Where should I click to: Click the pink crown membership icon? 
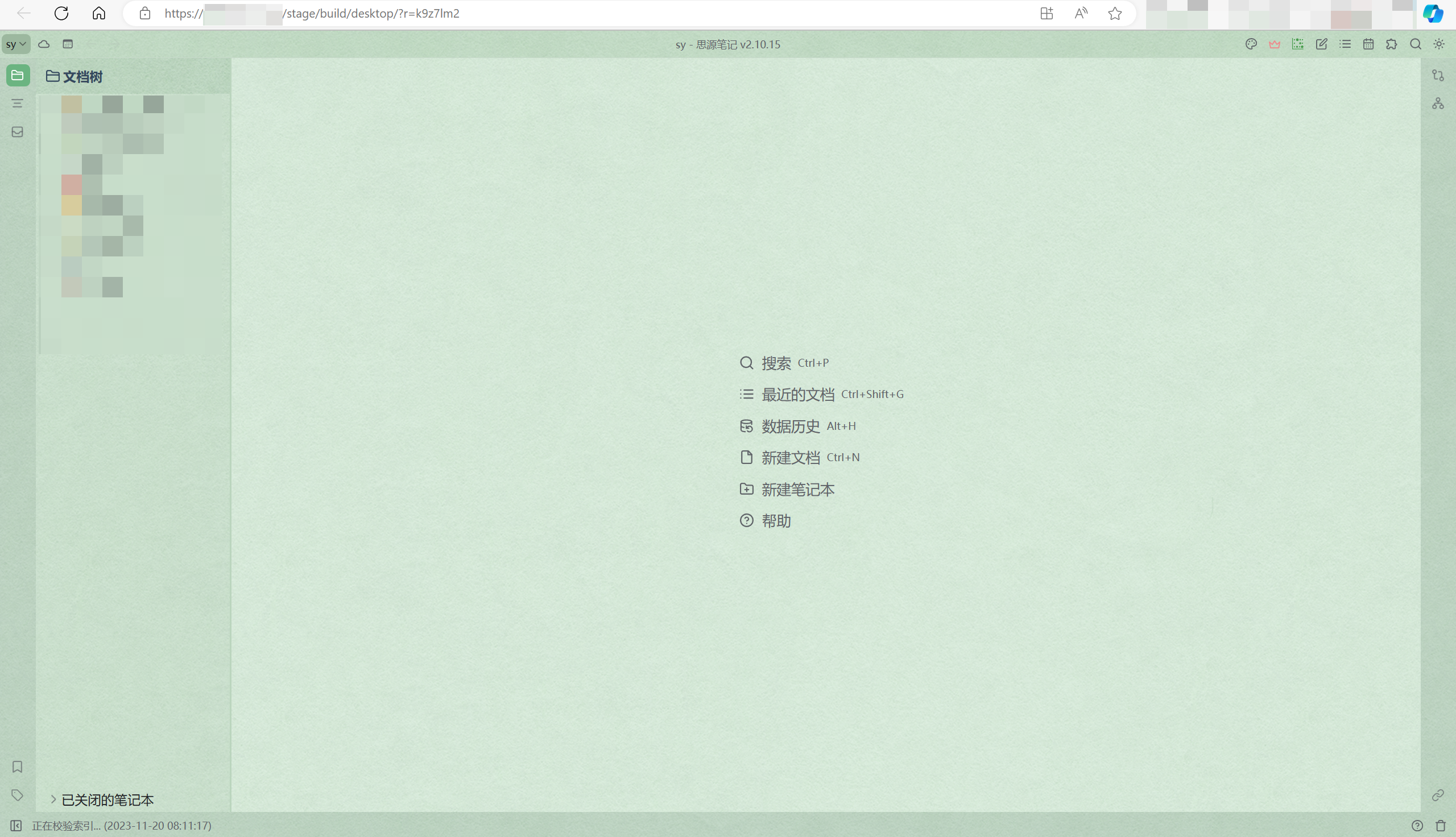[1275, 44]
